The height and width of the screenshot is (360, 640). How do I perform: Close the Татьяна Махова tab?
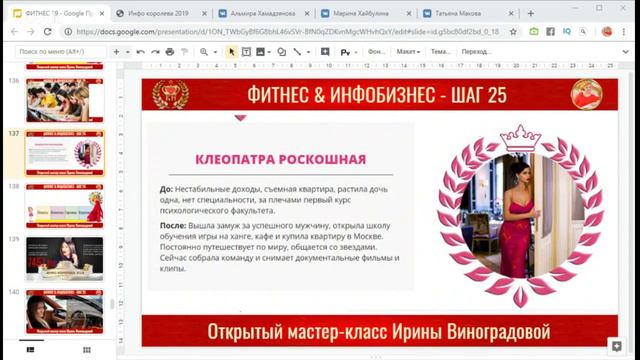(x=511, y=13)
